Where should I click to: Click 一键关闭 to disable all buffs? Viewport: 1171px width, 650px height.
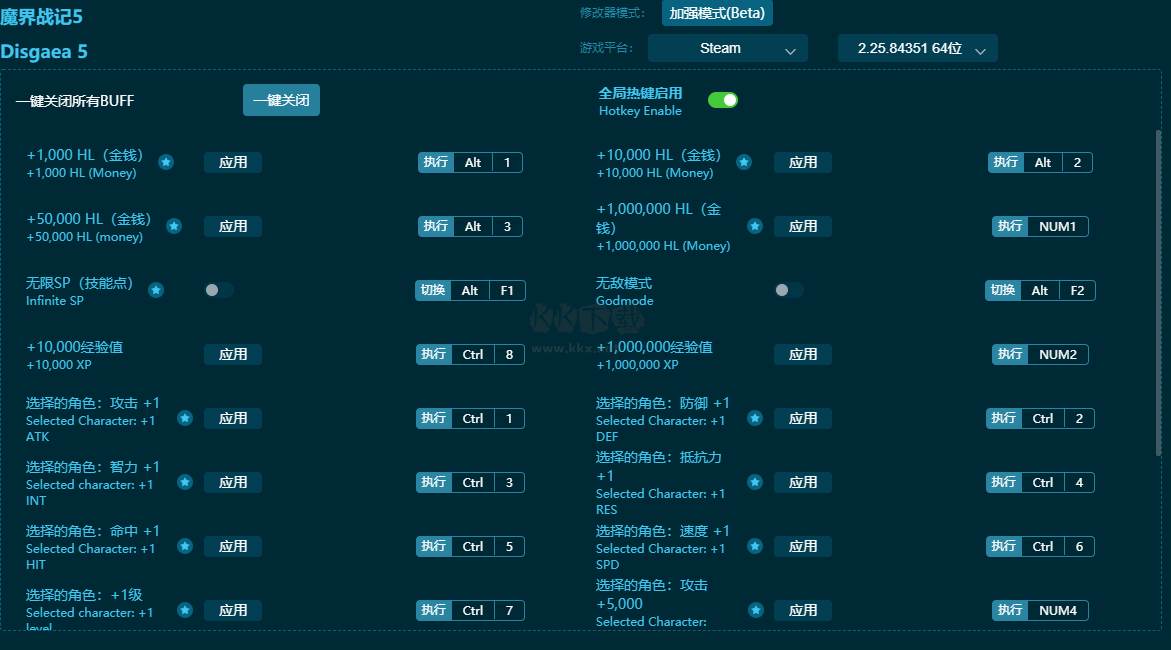[282, 100]
